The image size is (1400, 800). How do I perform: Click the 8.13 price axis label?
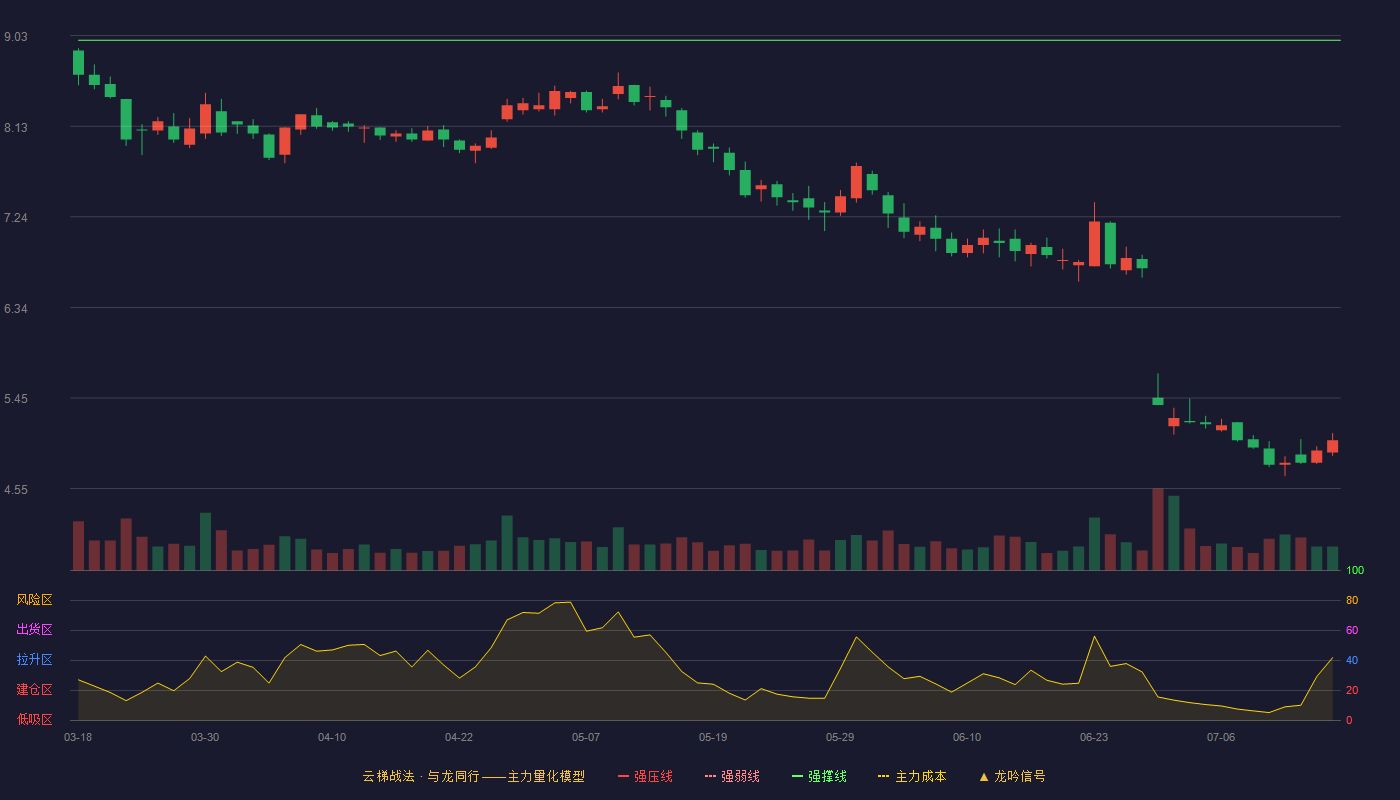click(16, 127)
